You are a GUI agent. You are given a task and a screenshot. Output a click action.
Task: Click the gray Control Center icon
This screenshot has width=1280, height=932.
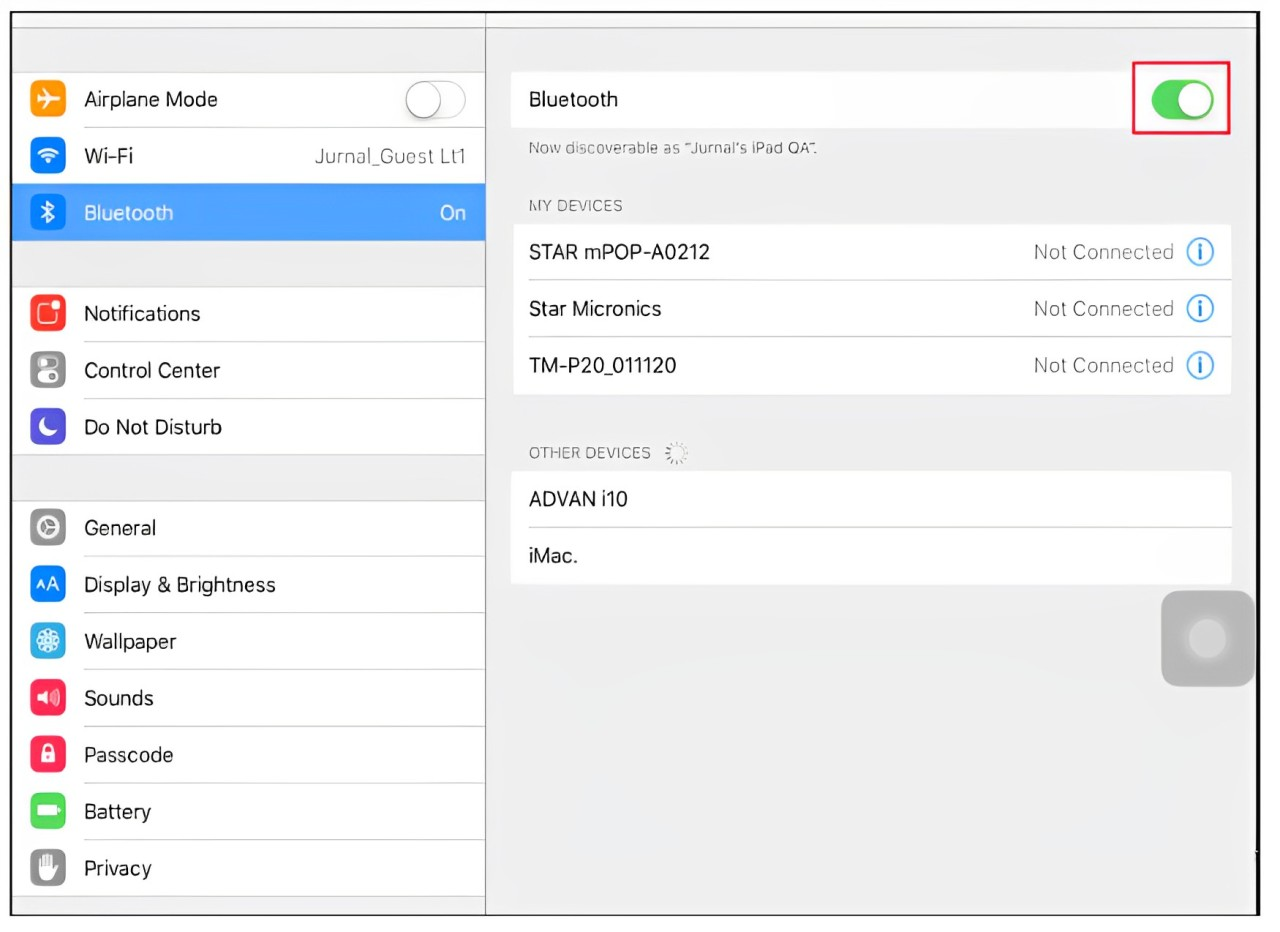pyautogui.click(x=48, y=370)
